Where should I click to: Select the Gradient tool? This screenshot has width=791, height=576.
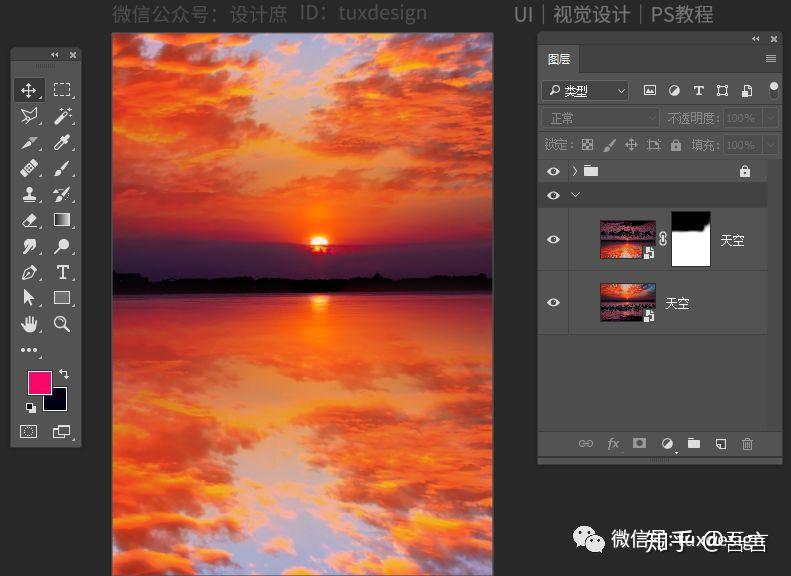[x=62, y=220]
